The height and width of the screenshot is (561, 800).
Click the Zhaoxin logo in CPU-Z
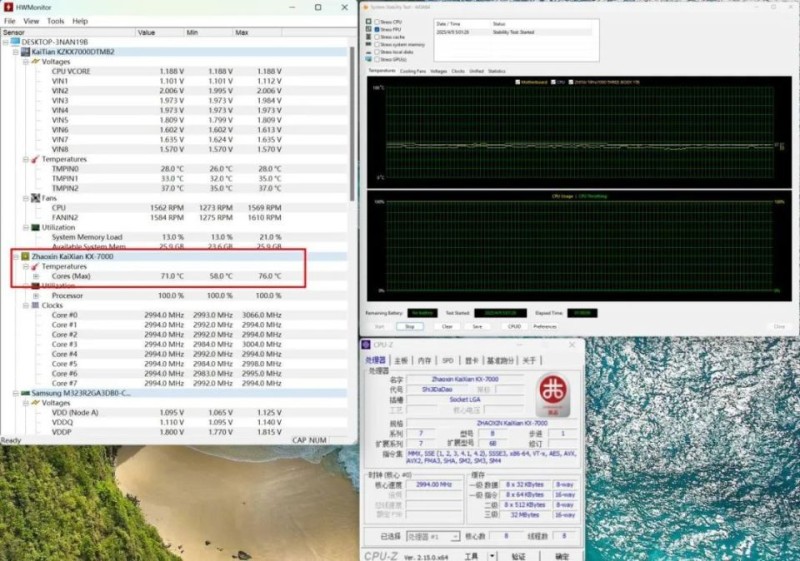coord(549,393)
